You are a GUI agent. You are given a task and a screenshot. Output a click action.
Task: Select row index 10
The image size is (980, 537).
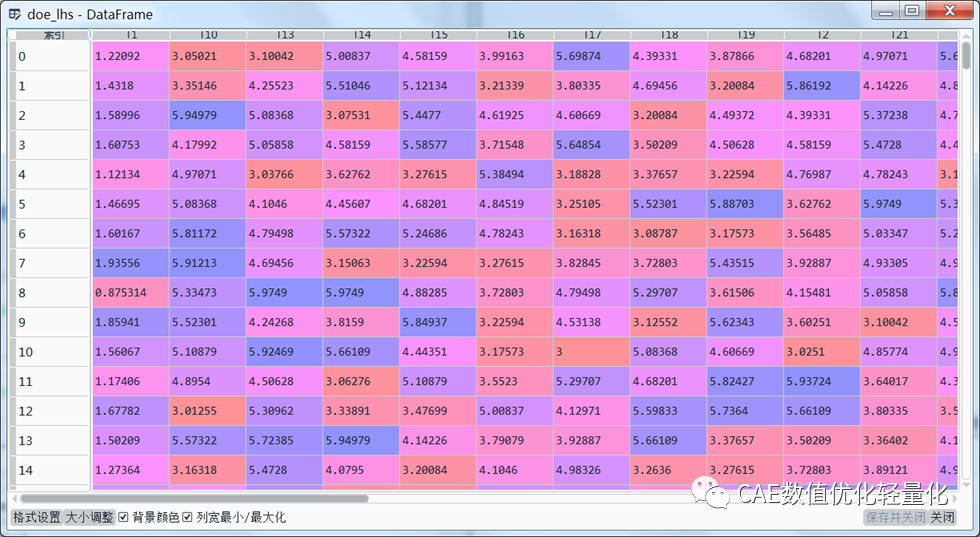point(51,352)
